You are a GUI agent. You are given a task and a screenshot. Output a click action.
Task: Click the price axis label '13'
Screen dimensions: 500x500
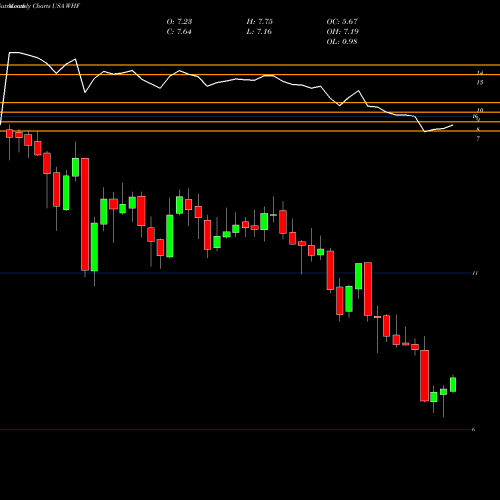[480, 82]
